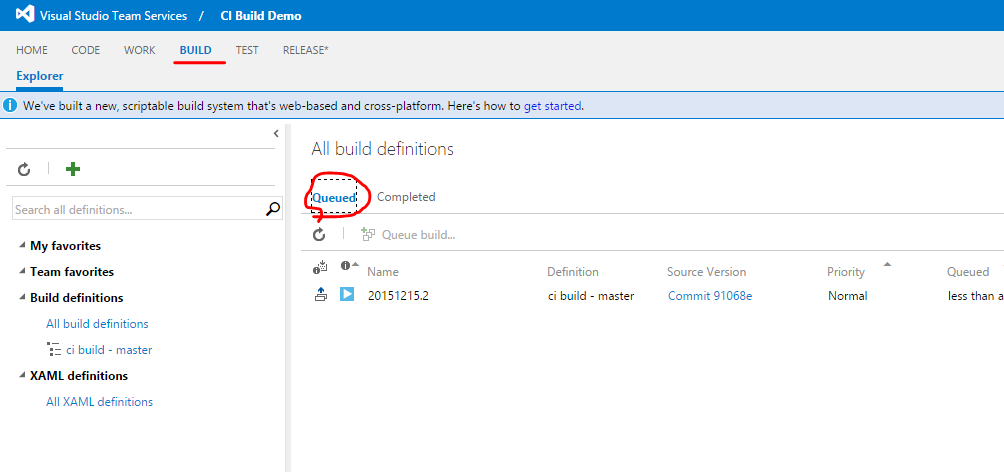Viewport: 1004px width, 472px height.
Task: Sort by the Name column header
Action: (x=383, y=272)
